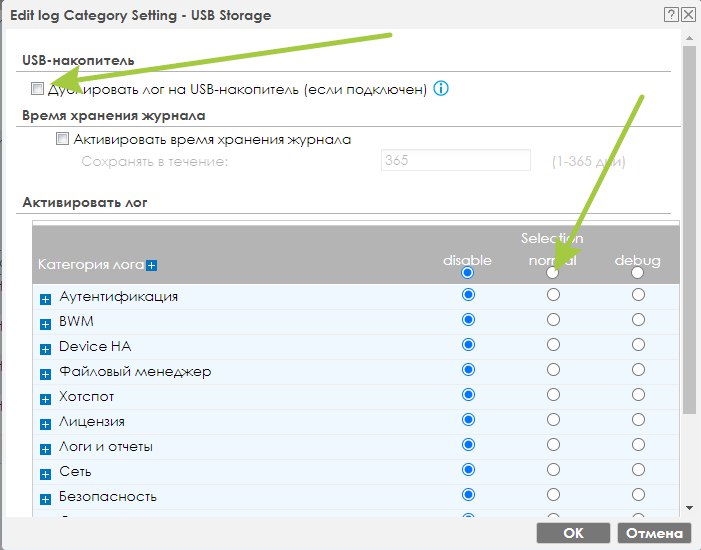
Task: Expand the Сеть category
Action: (x=46, y=473)
